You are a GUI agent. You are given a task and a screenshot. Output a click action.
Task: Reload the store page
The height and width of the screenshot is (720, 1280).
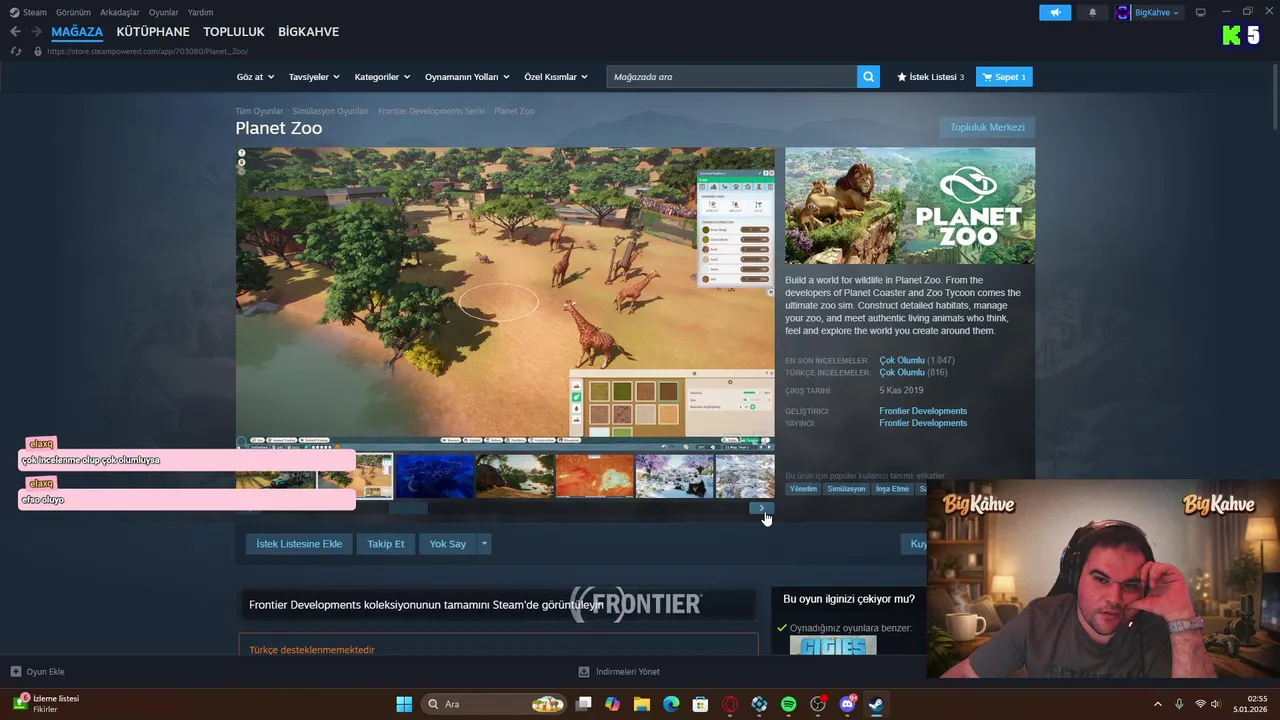click(16, 51)
